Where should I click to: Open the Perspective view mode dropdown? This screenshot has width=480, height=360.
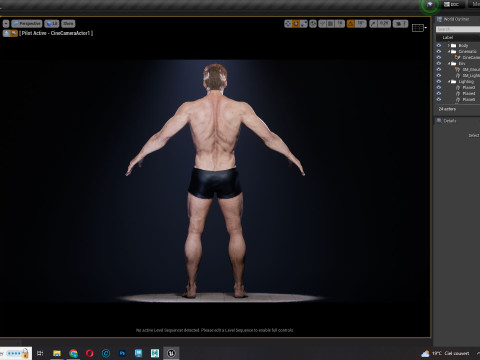27,24
